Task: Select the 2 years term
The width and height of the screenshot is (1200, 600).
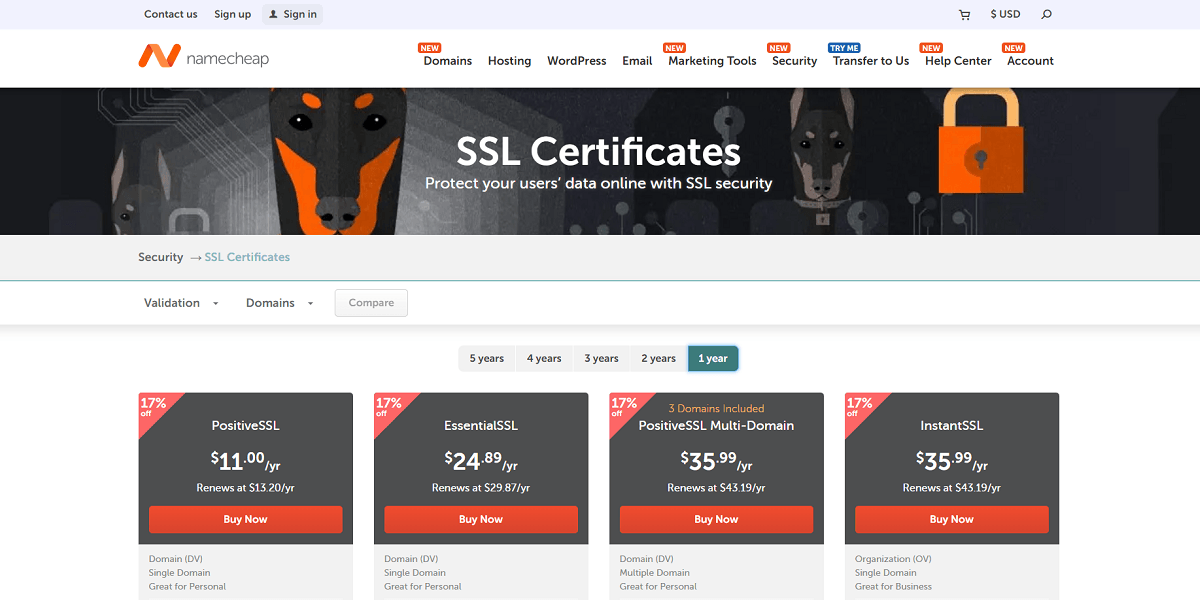Action: pyautogui.click(x=658, y=358)
